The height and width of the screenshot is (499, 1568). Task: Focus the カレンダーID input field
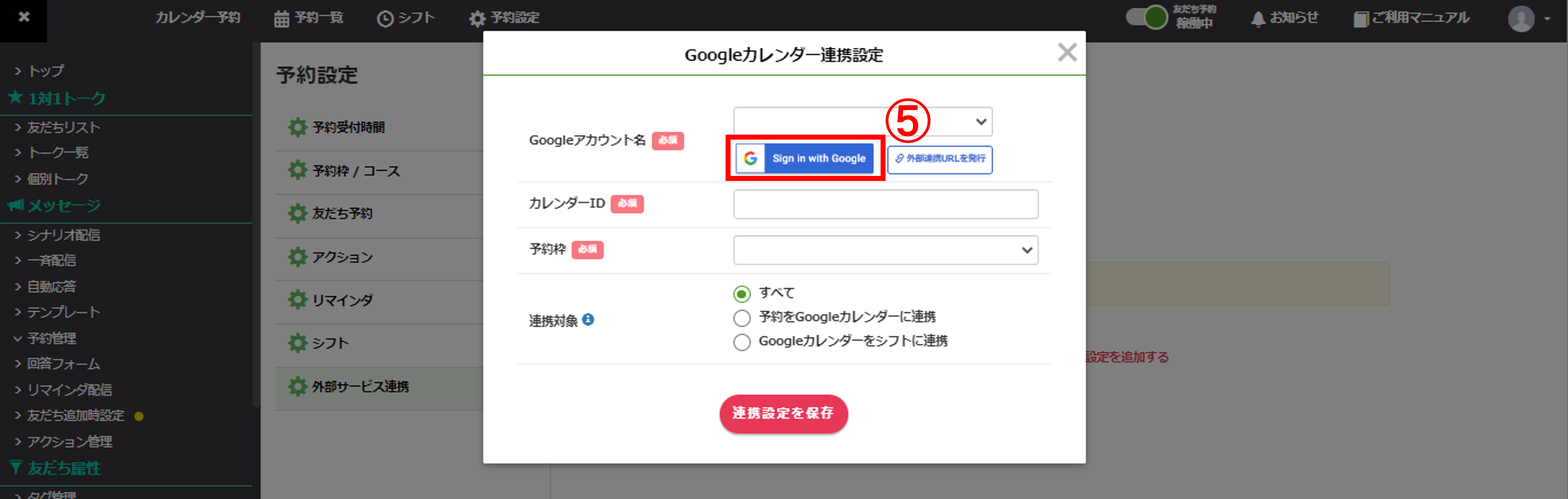[x=886, y=204]
